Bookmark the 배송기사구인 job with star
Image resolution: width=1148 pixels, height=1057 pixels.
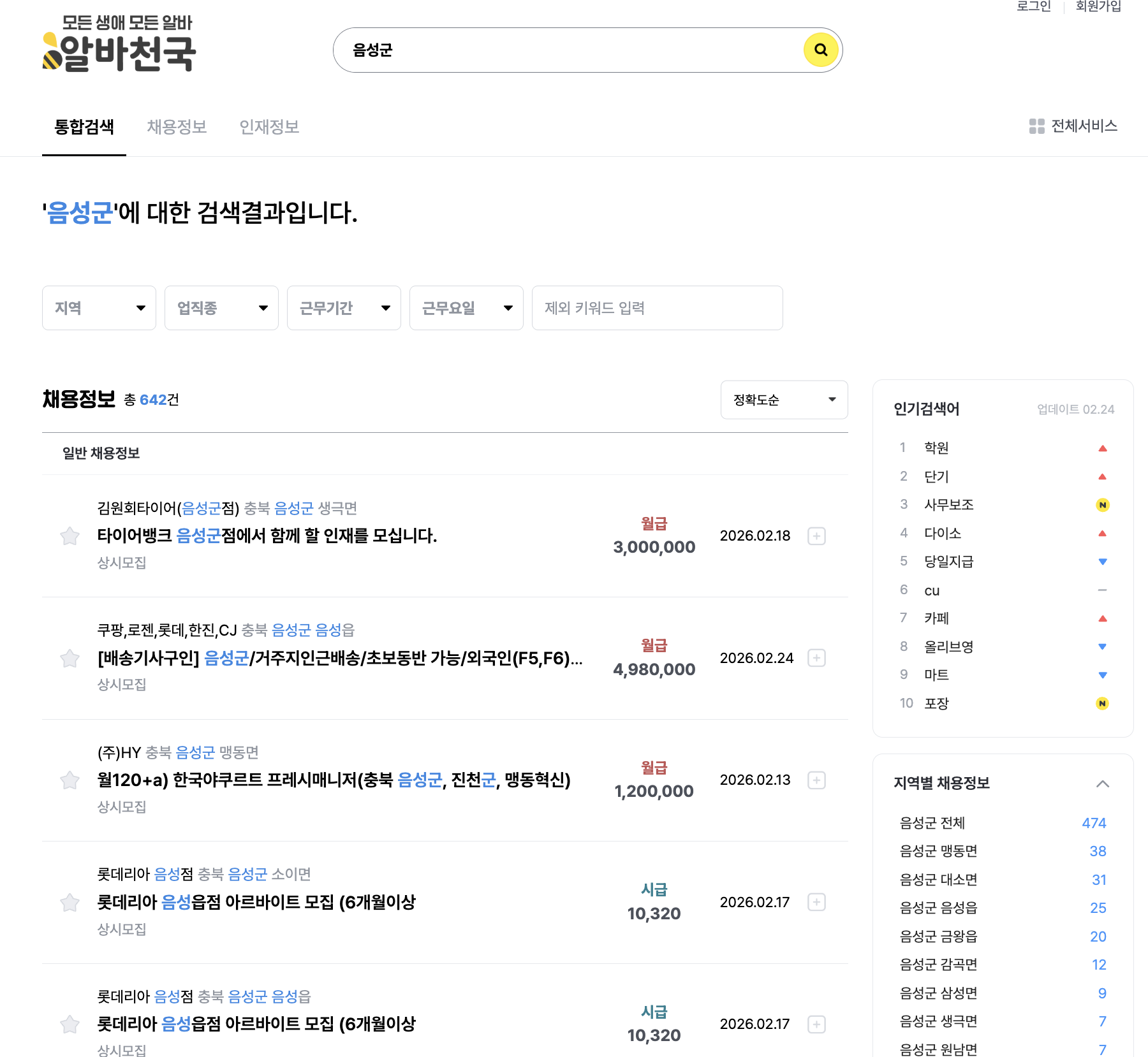pyautogui.click(x=70, y=658)
